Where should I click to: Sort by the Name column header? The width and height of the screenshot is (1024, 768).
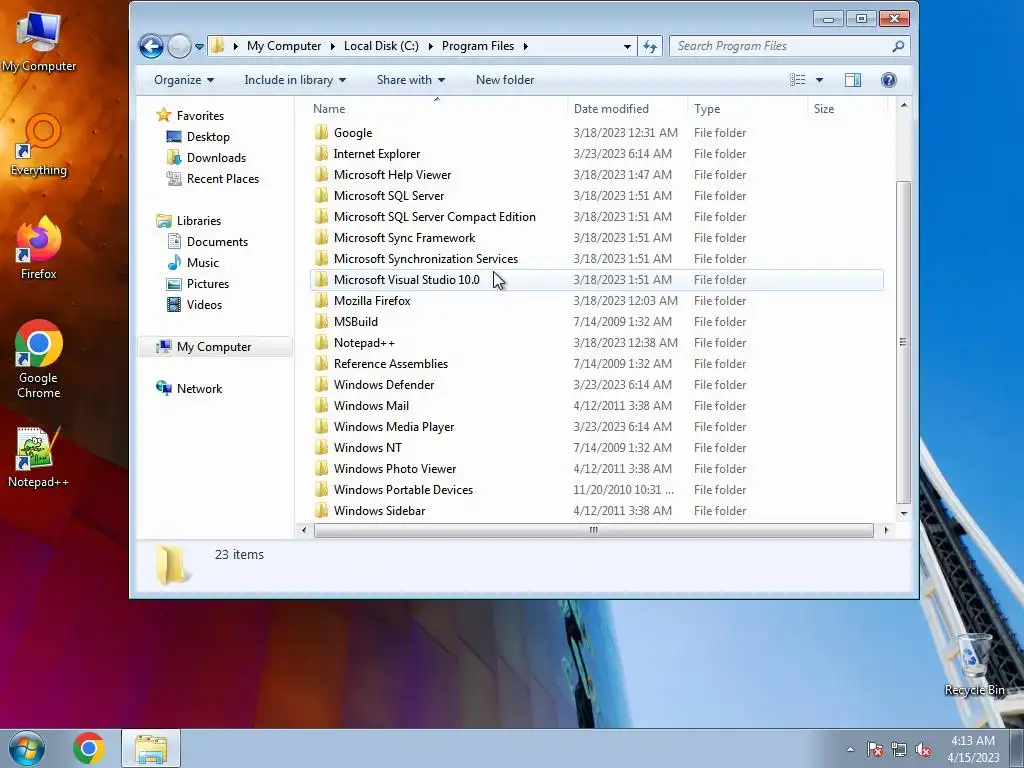(x=438, y=108)
